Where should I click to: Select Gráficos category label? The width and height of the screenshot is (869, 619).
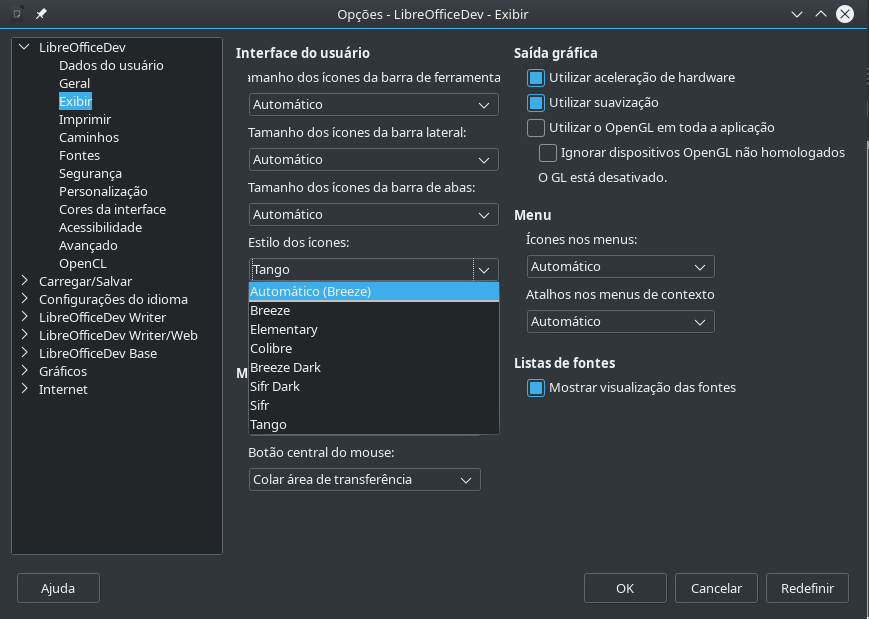(63, 371)
